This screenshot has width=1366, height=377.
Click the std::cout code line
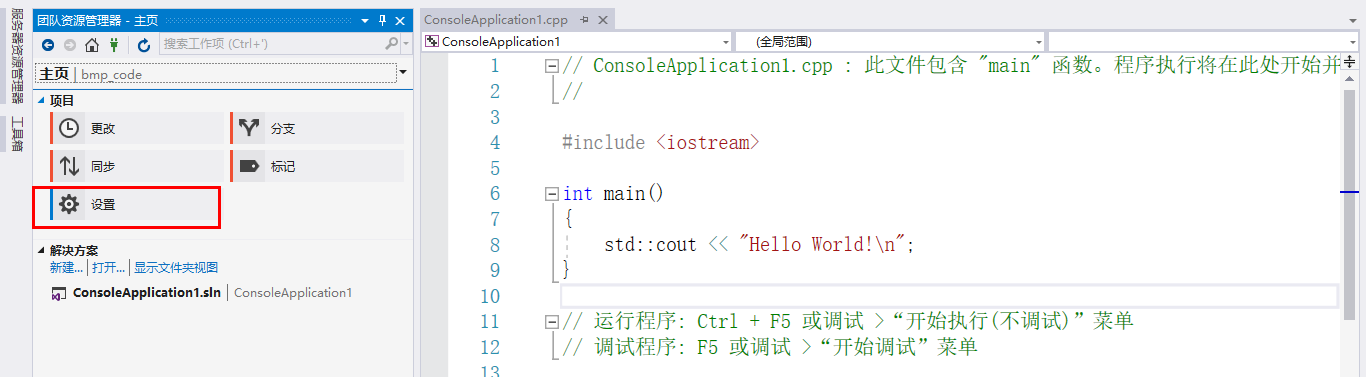pos(760,245)
